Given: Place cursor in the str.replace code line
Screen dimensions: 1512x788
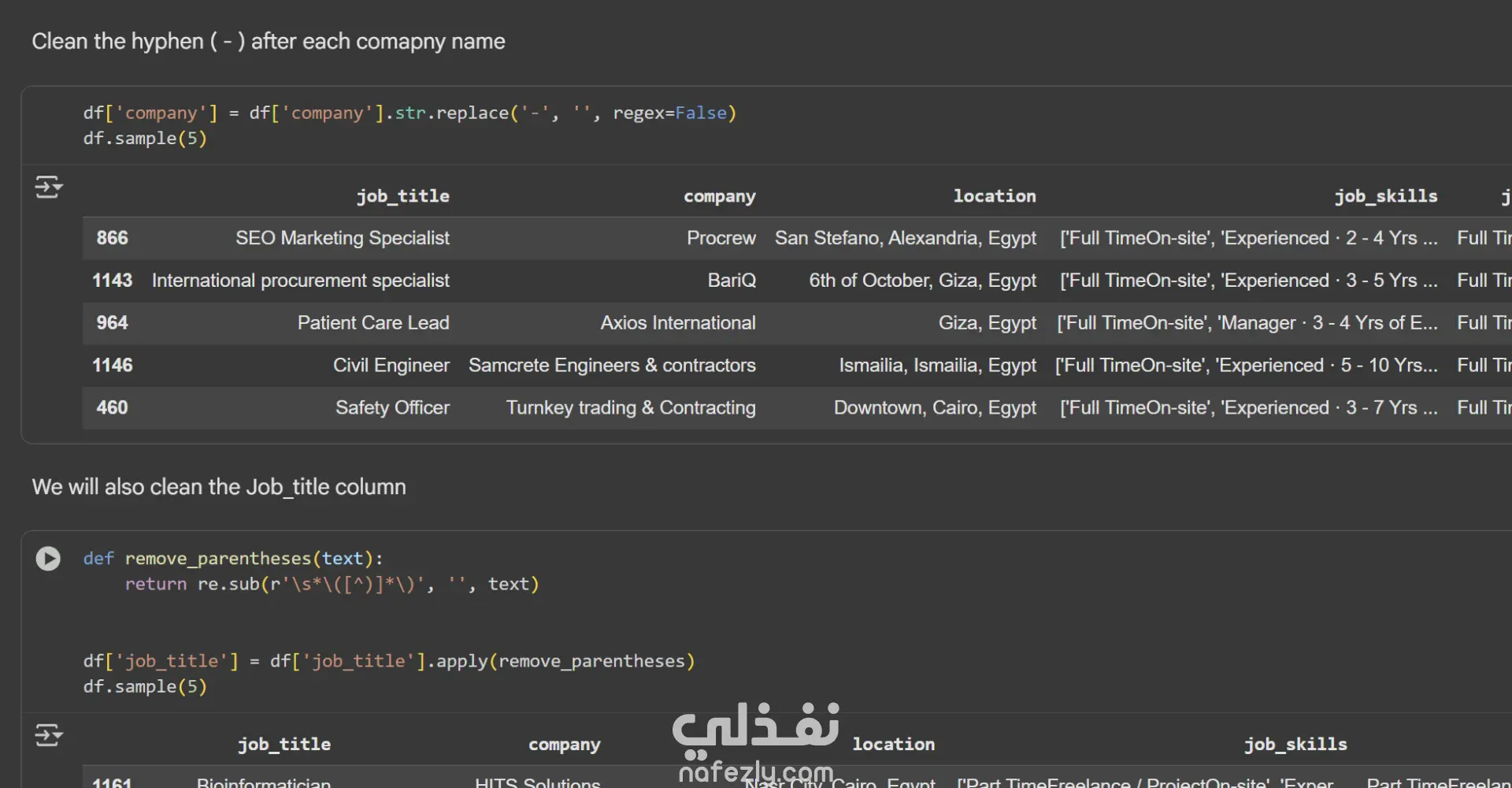Looking at the screenshot, I should pyautogui.click(x=409, y=113).
